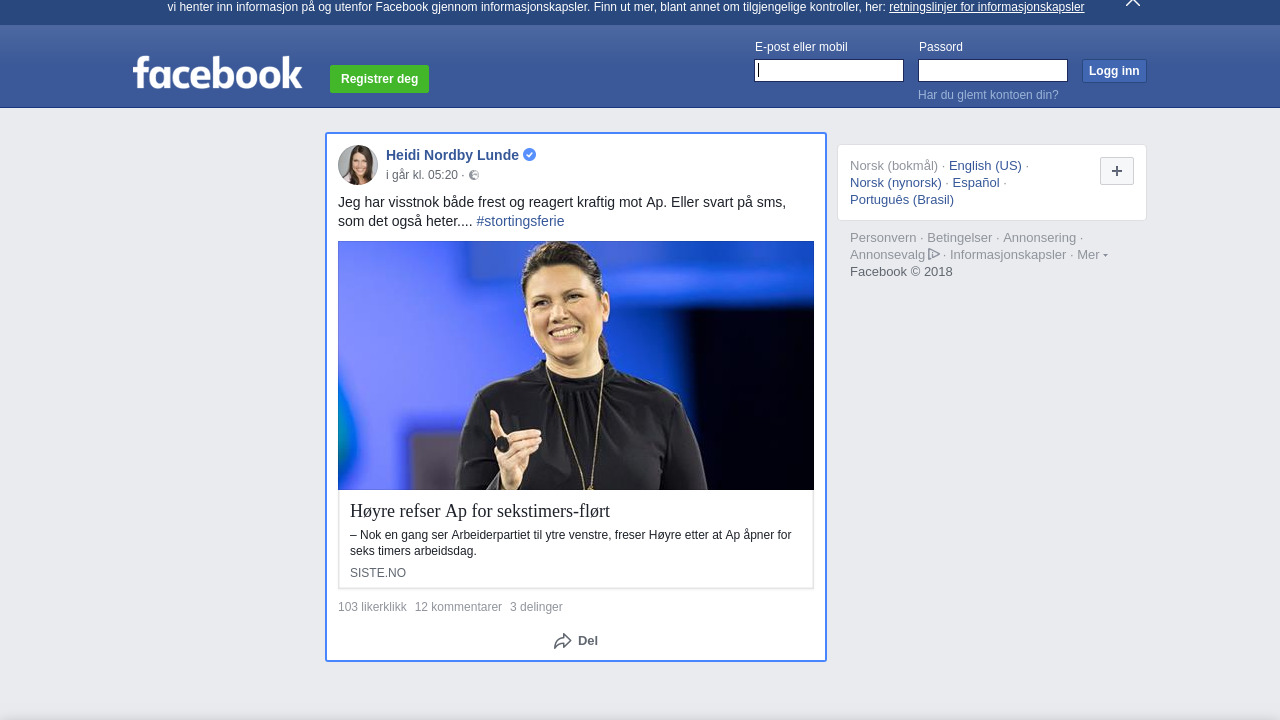Open the cookie guidelines link
The image size is (1280, 720).
pos(986,7)
